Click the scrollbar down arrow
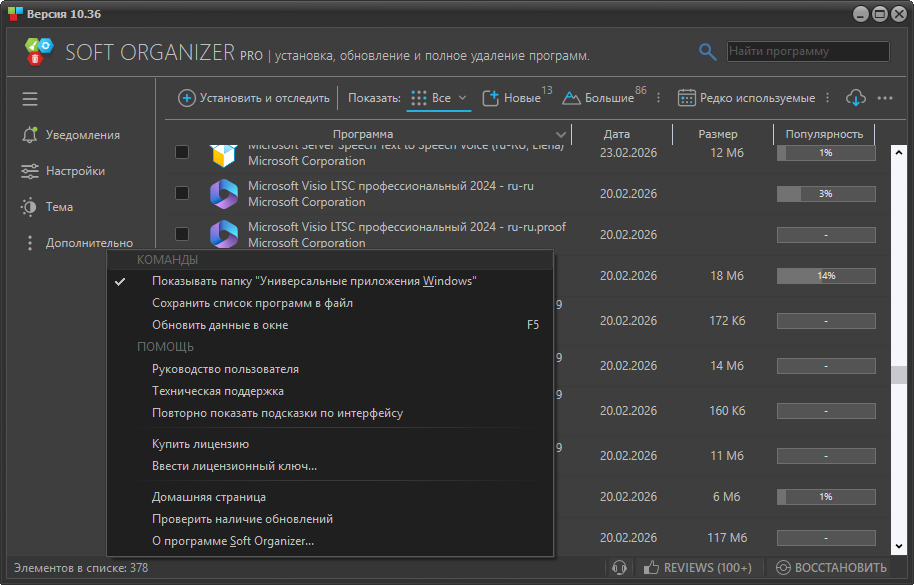Viewport: 914px width, 585px height. pos(898,547)
